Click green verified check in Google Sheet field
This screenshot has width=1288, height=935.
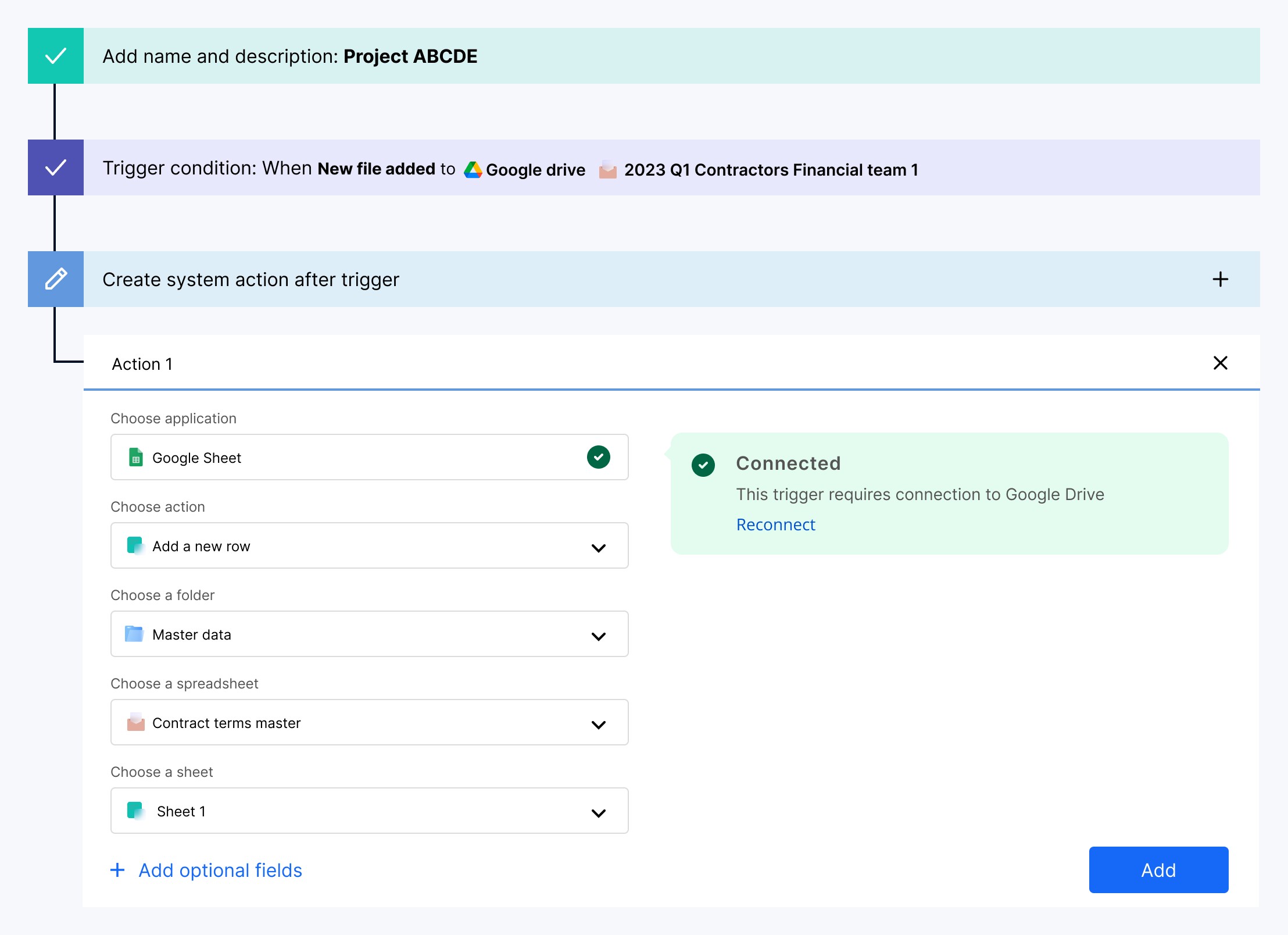point(599,457)
